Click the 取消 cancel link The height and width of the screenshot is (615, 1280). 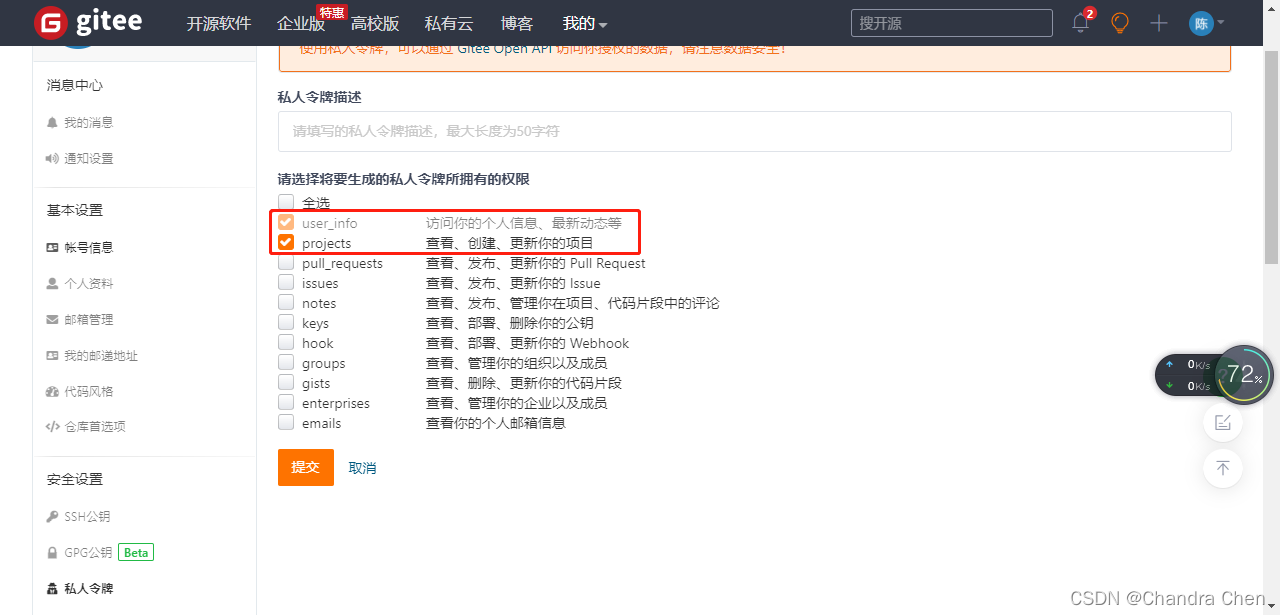click(x=362, y=467)
